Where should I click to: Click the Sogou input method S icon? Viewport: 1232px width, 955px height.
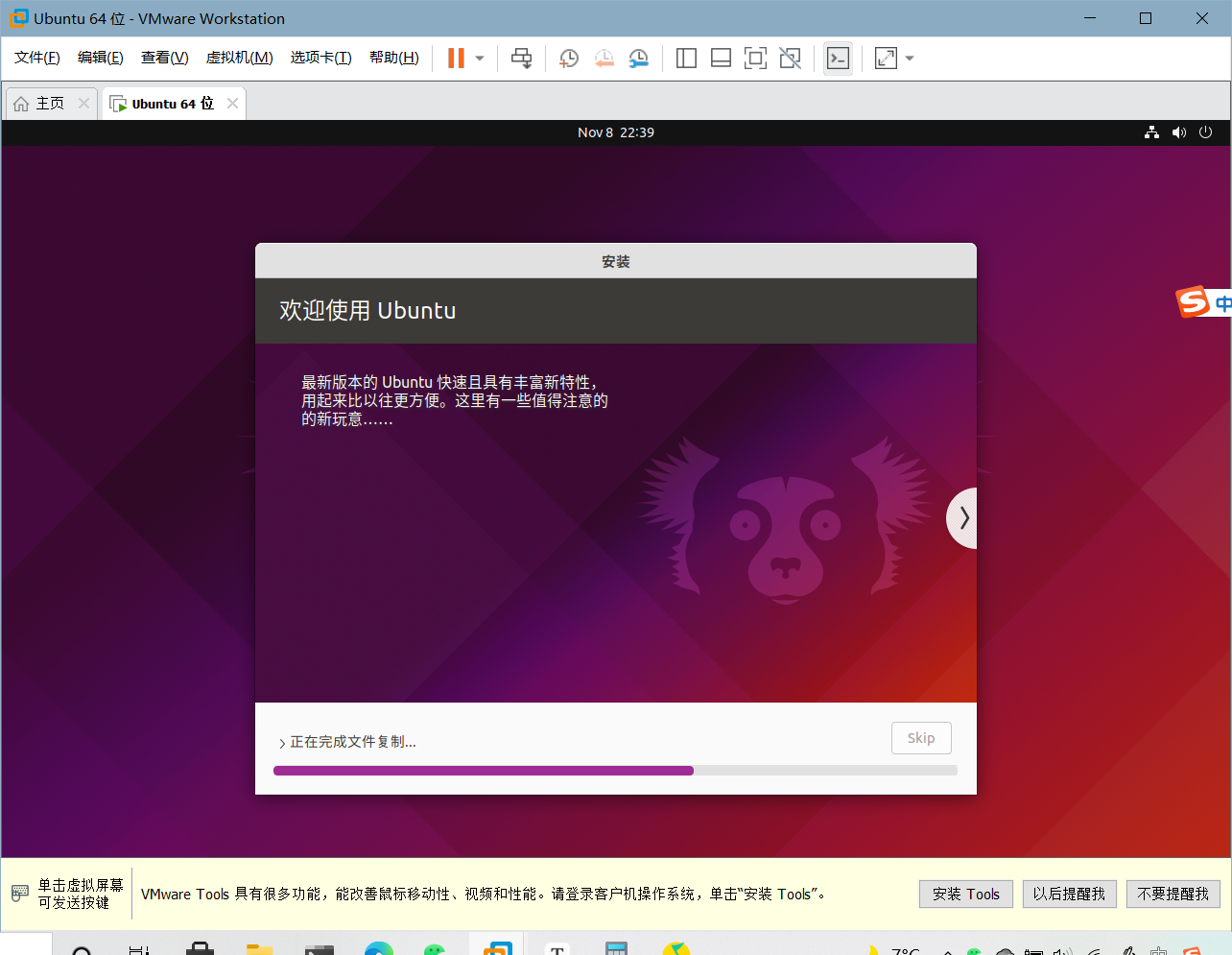pos(1193,301)
